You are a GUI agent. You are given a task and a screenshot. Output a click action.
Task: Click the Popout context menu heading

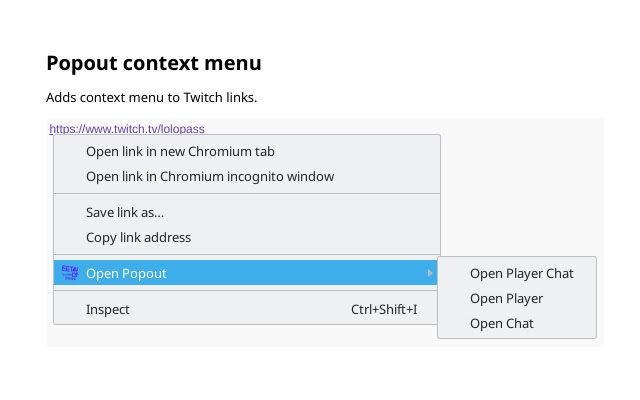pyautogui.click(x=154, y=63)
